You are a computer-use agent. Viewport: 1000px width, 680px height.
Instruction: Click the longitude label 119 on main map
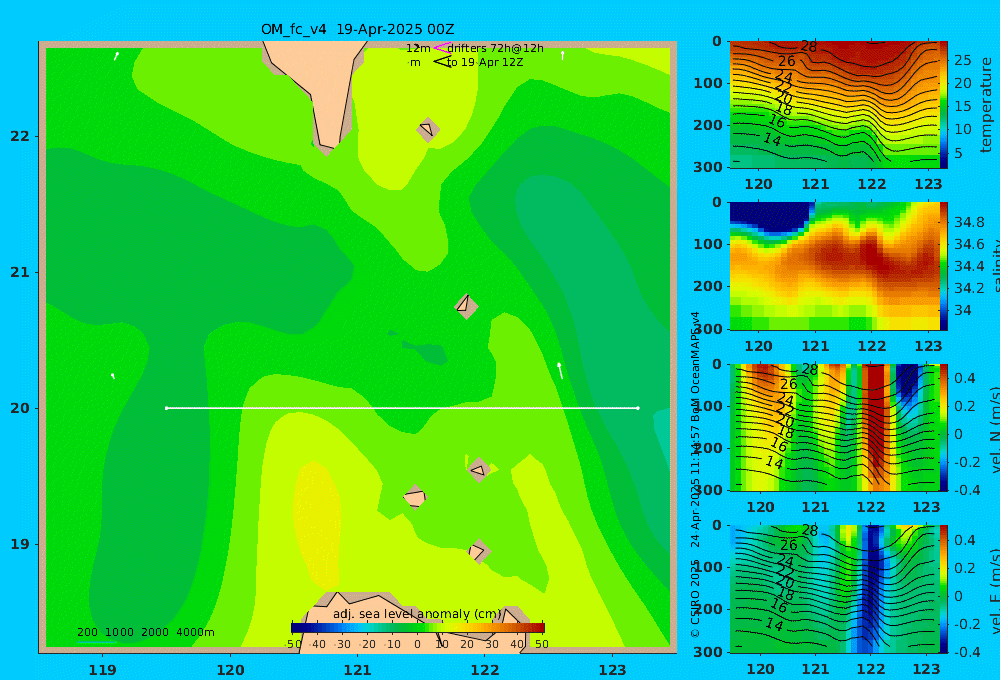pyautogui.click(x=103, y=670)
